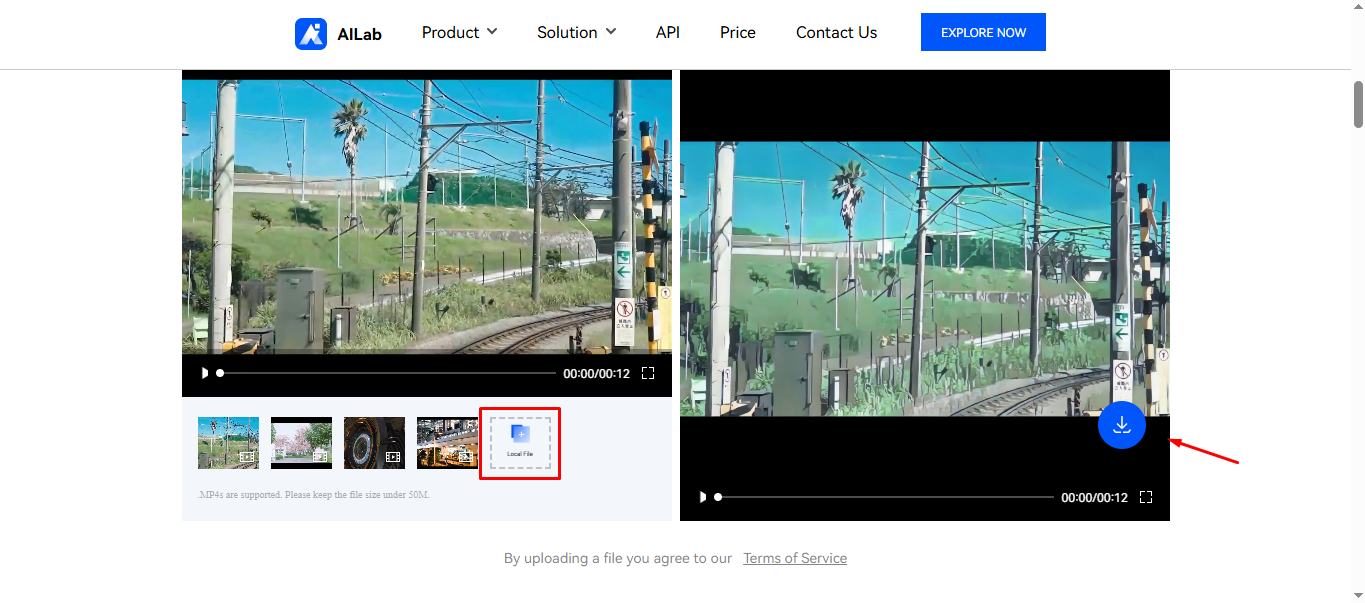Click the blue download icon on result video
Image resolution: width=1365 pixels, height=603 pixels.
click(1121, 425)
